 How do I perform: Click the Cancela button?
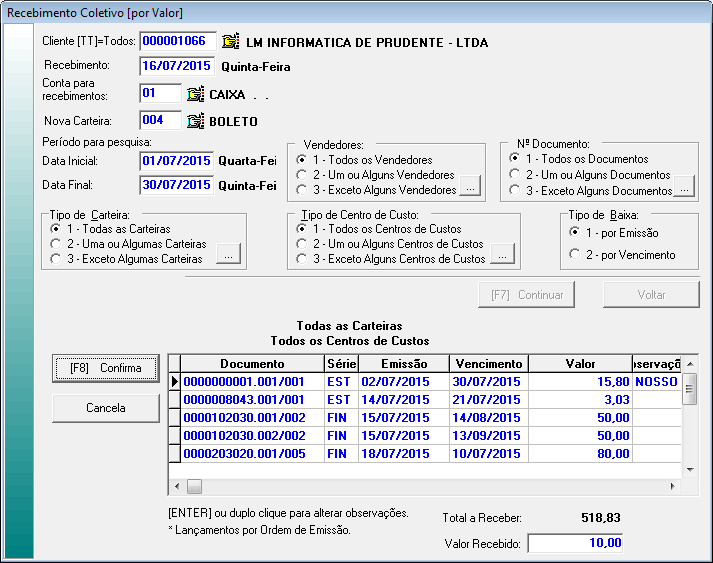[x=105, y=408]
